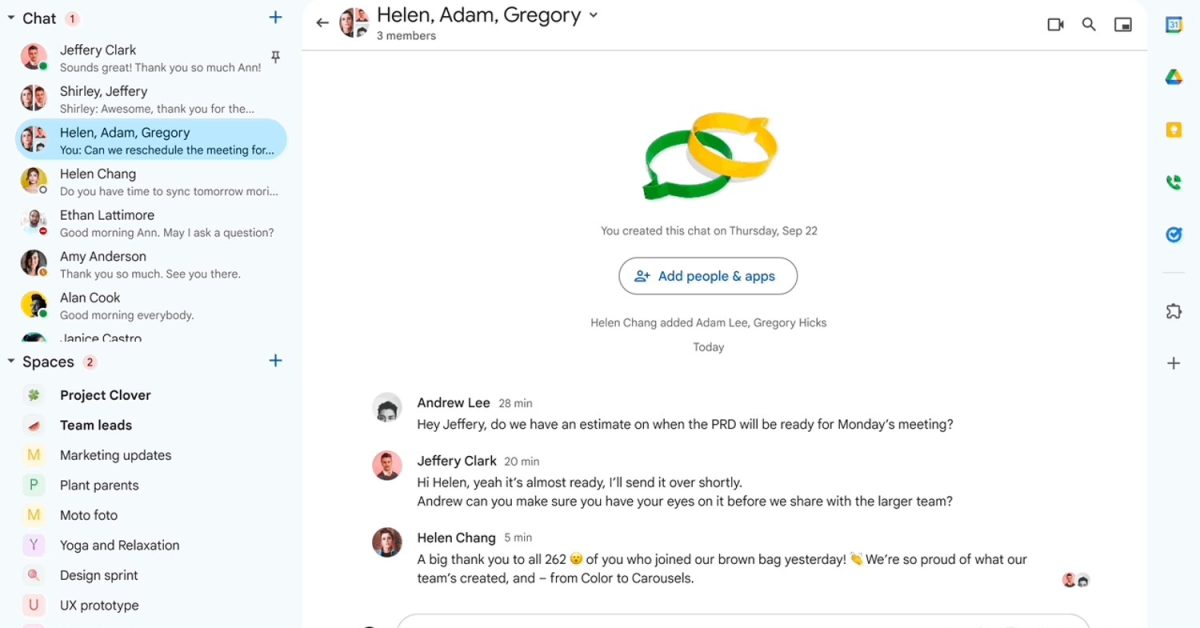
Task: Start a new chat with plus
Action: [x=276, y=17]
